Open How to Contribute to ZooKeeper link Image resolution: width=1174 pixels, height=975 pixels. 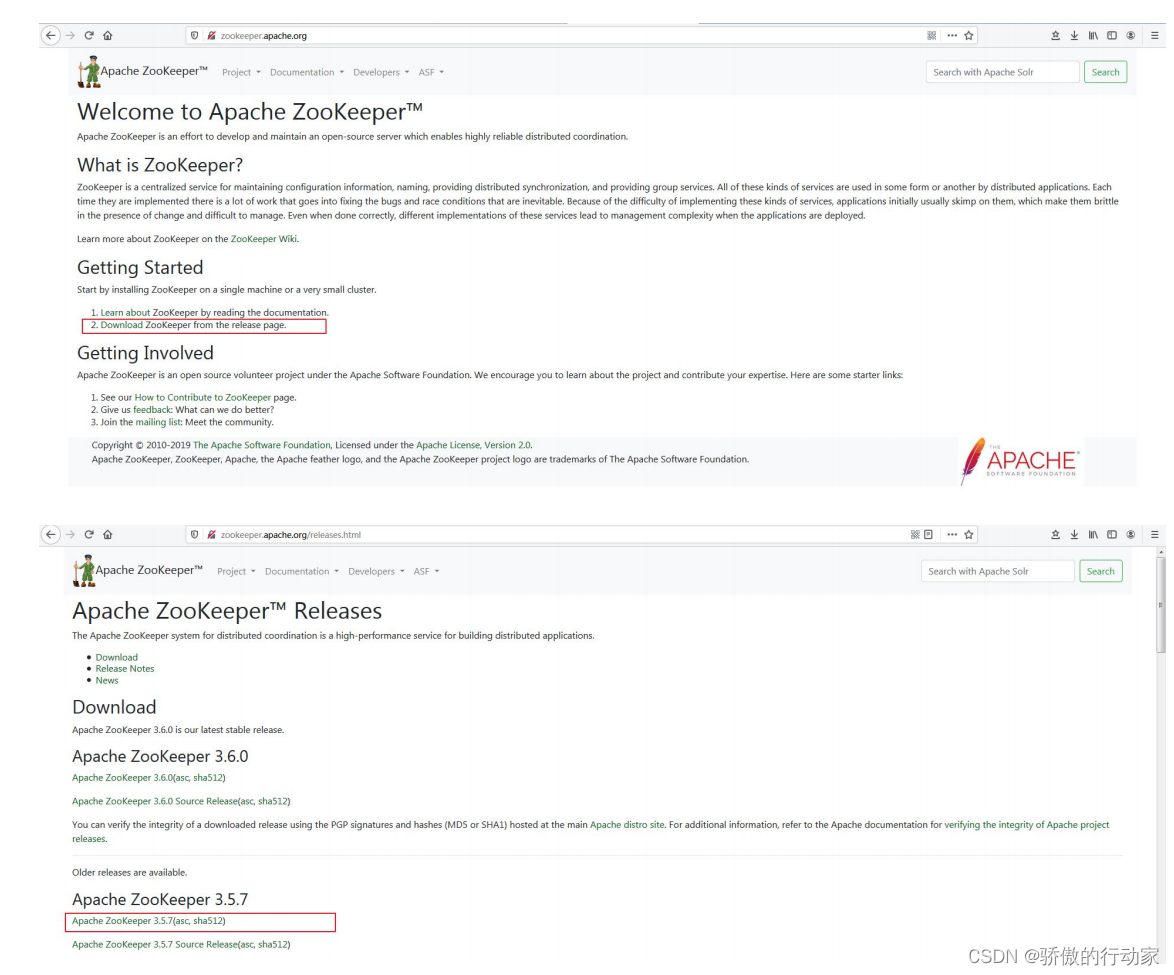point(202,398)
